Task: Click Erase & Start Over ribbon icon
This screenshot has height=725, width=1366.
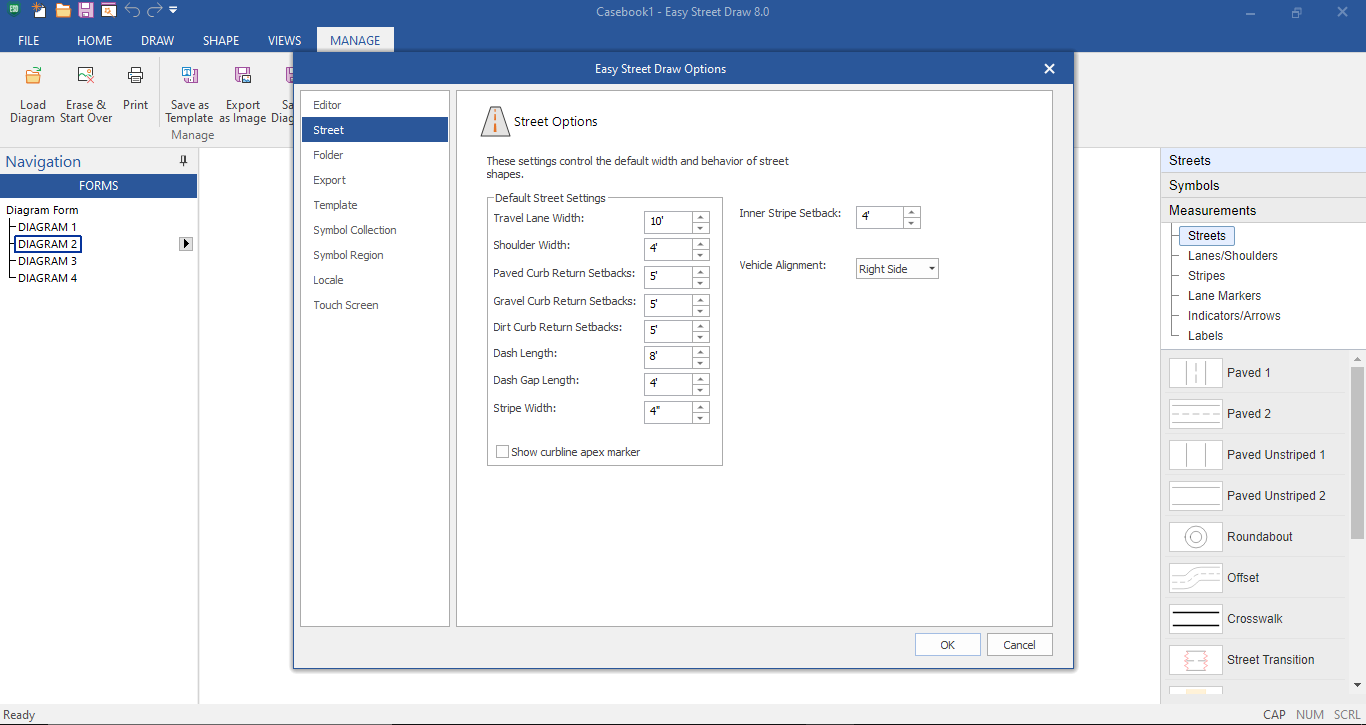Action: point(86,75)
